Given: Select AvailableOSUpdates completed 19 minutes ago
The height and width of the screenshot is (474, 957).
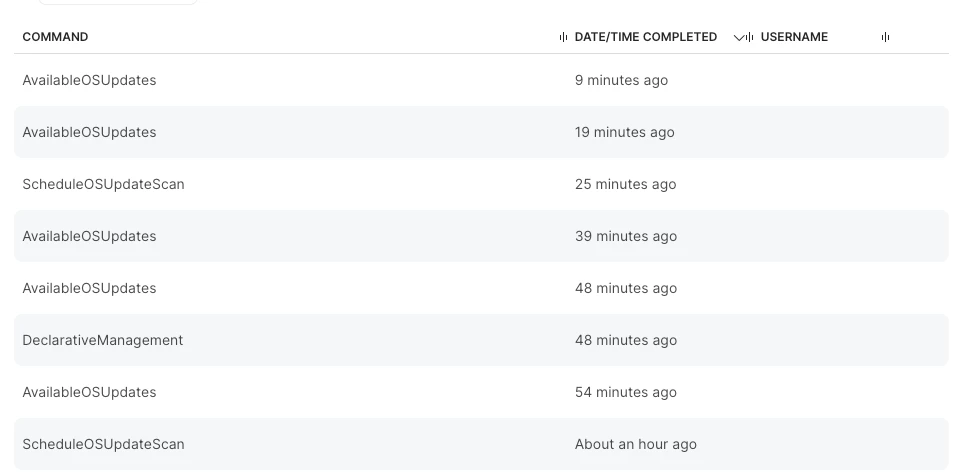Looking at the screenshot, I should click(x=481, y=132).
